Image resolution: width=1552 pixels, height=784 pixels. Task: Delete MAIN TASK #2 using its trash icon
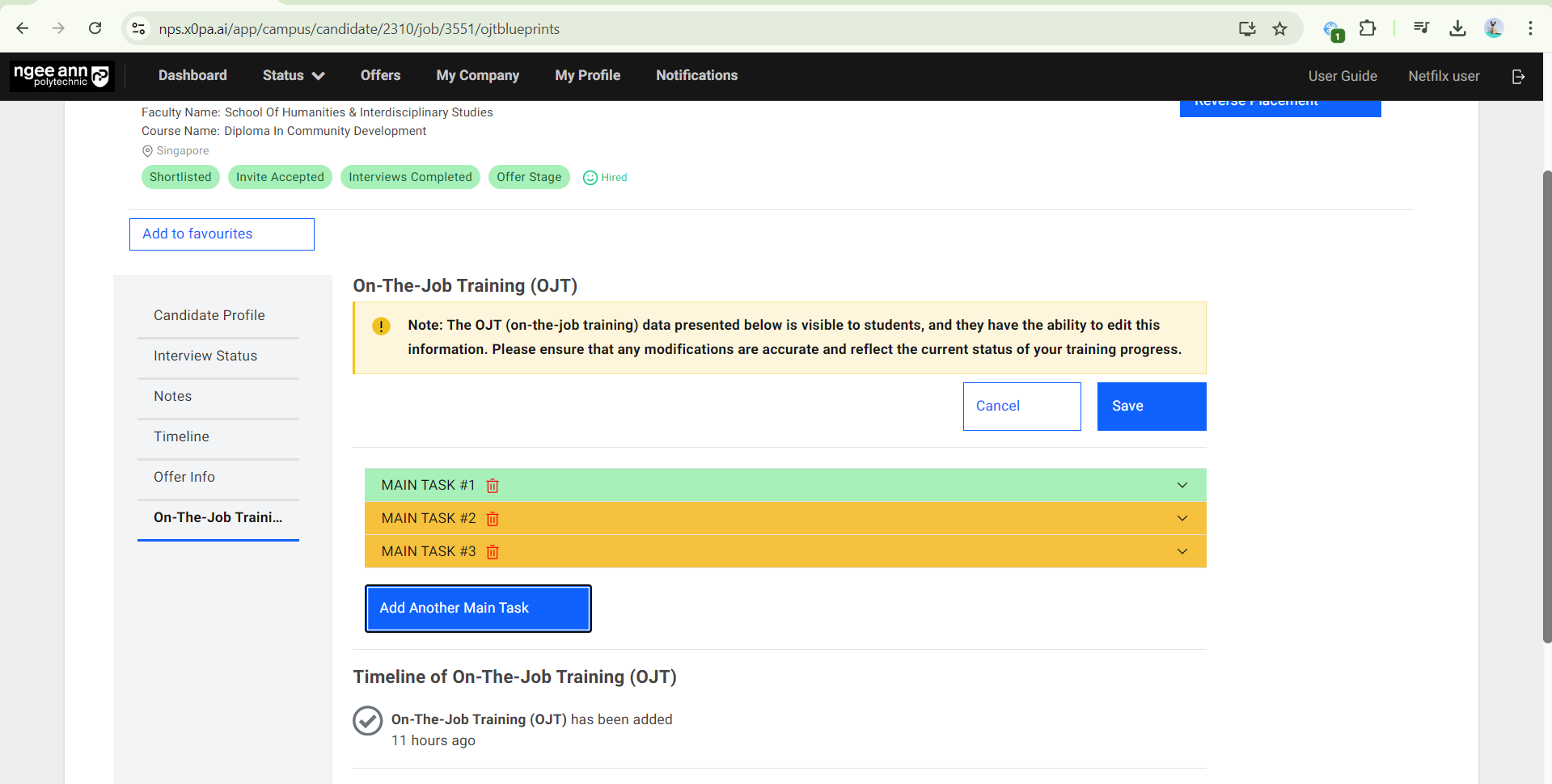(x=493, y=518)
